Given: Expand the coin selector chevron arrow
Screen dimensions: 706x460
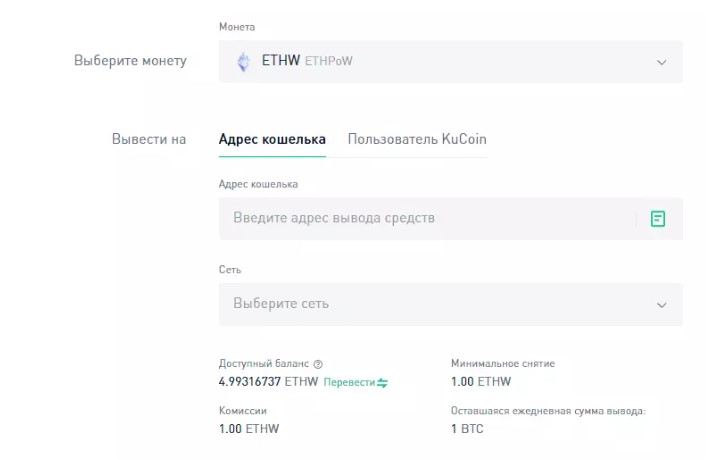Looking at the screenshot, I should click(x=661, y=62).
